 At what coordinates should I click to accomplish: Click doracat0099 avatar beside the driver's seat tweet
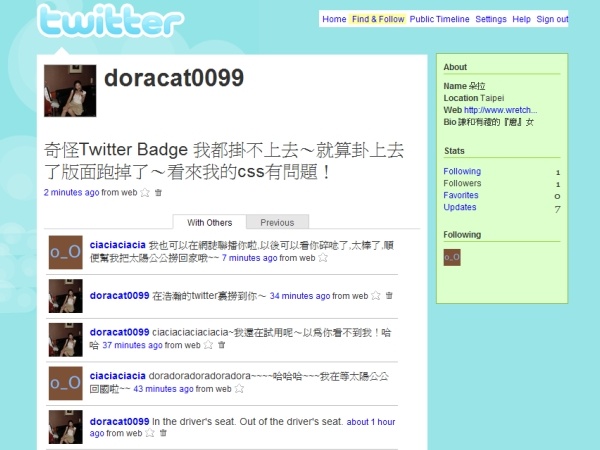click(x=65, y=427)
